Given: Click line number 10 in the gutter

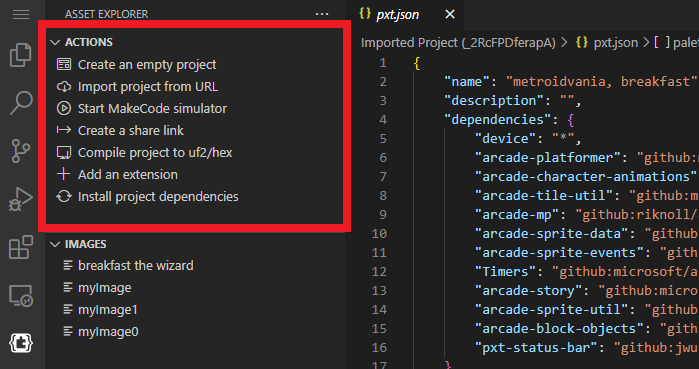Looking at the screenshot, I should click(379, 234).
